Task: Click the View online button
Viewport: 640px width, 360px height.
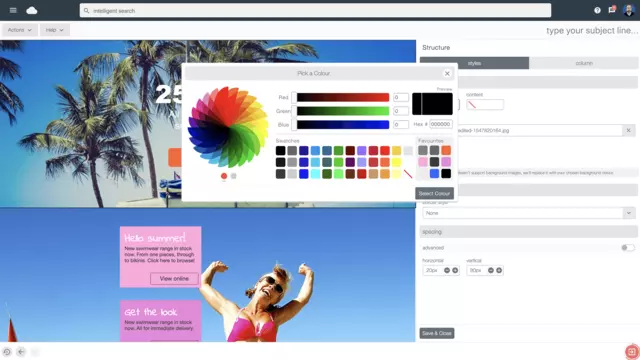Action: coord(174,278)
